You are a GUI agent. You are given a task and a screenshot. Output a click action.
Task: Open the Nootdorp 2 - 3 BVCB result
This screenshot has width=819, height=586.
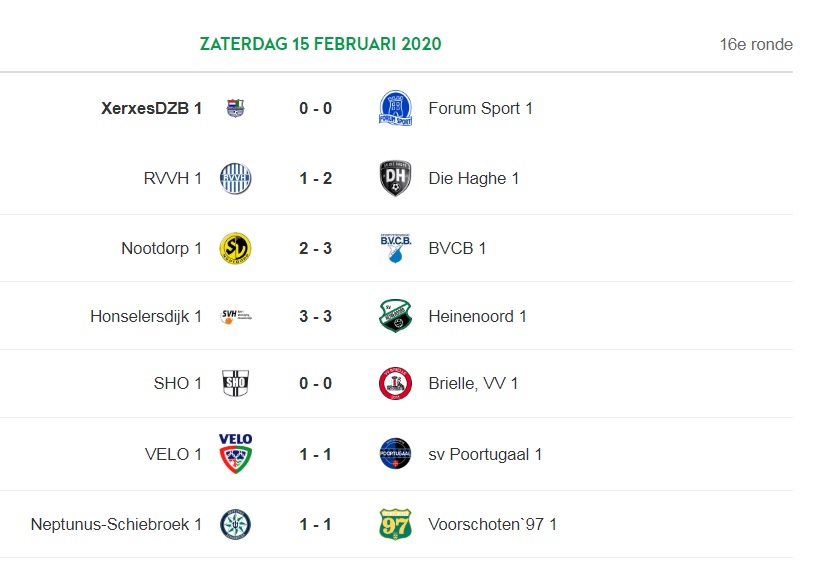point(315,248)
